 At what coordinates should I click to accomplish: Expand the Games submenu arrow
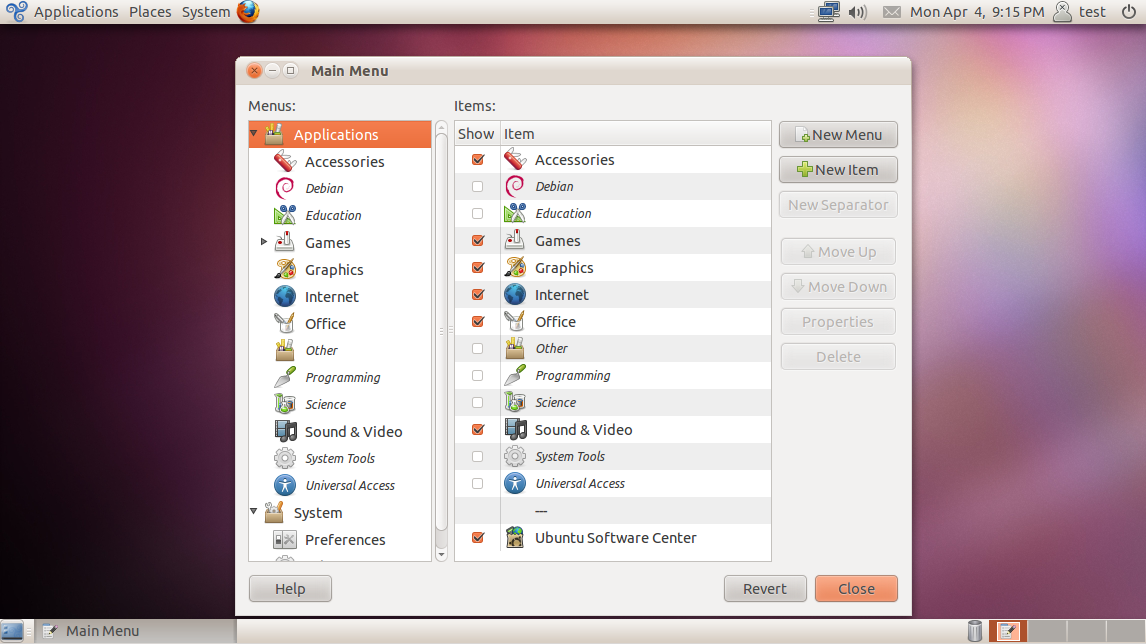[264, 241]
